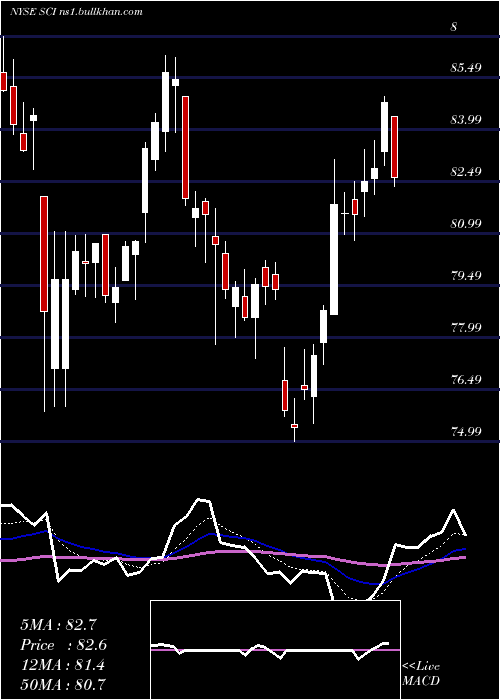Click the lowest candlestick near 74.99

294,420
